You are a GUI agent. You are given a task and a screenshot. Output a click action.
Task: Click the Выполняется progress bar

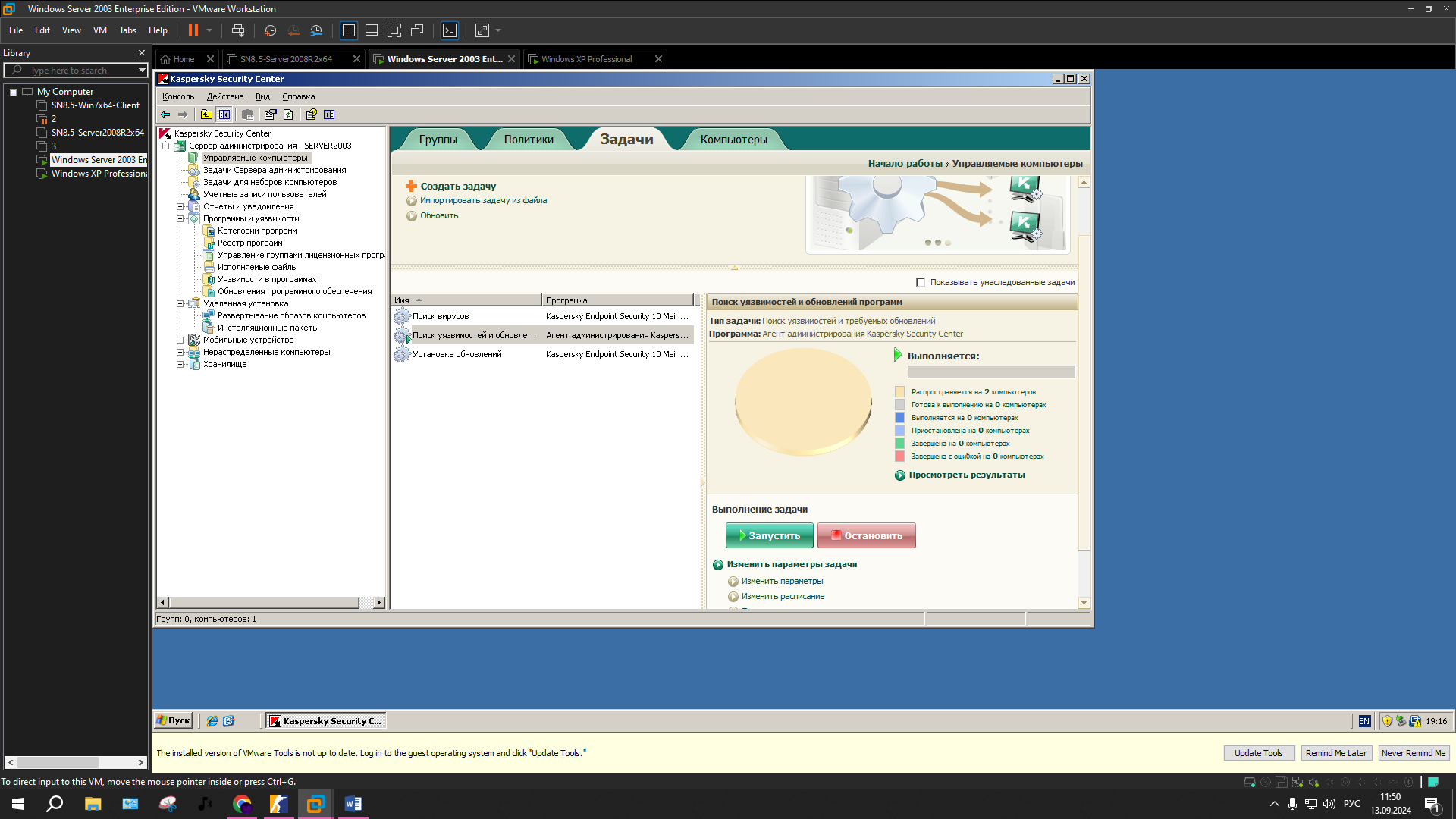(991, 372)
